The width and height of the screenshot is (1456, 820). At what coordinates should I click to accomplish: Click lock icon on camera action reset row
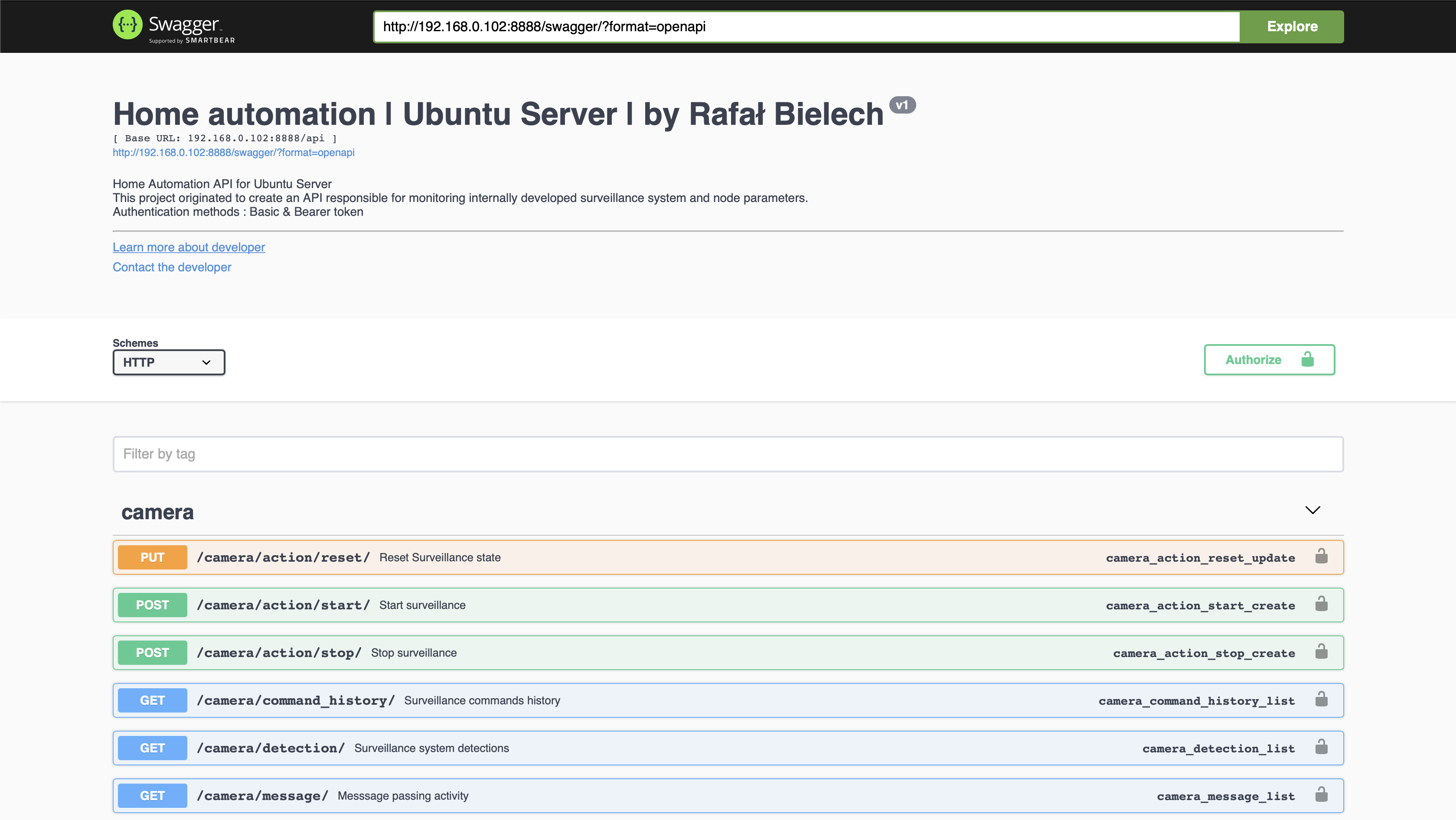1322,556
